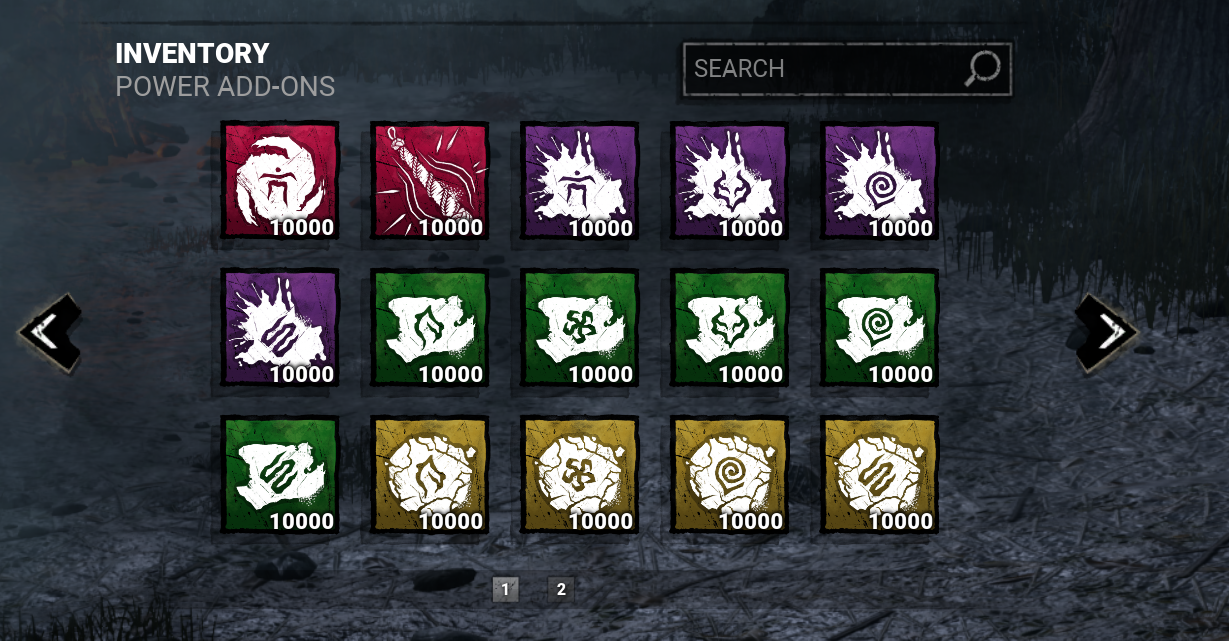Go to inventory page 2

(x=561, y=589)
